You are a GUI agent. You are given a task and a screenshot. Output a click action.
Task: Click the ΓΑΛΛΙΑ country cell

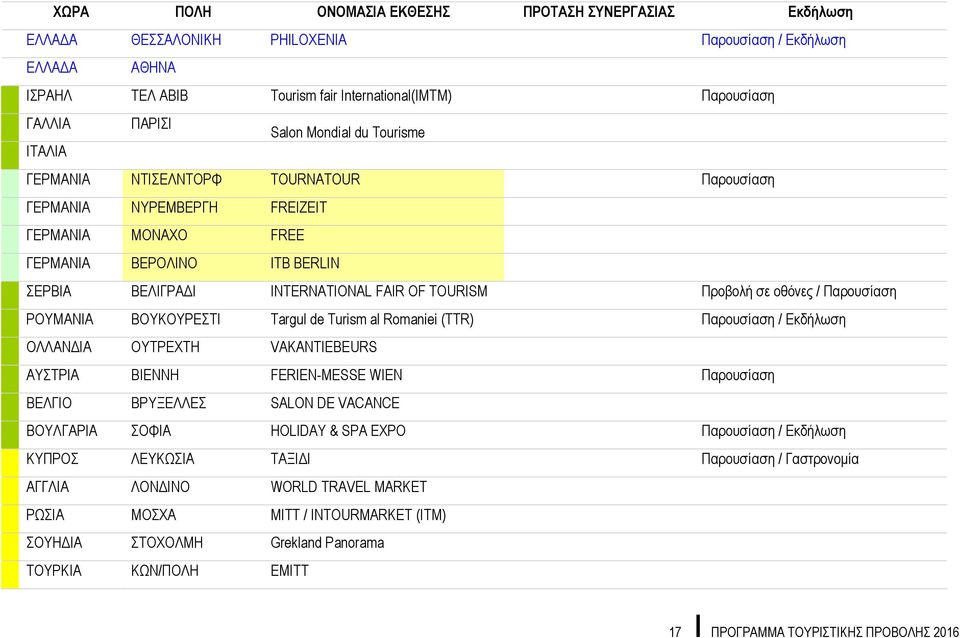[48, 124]
